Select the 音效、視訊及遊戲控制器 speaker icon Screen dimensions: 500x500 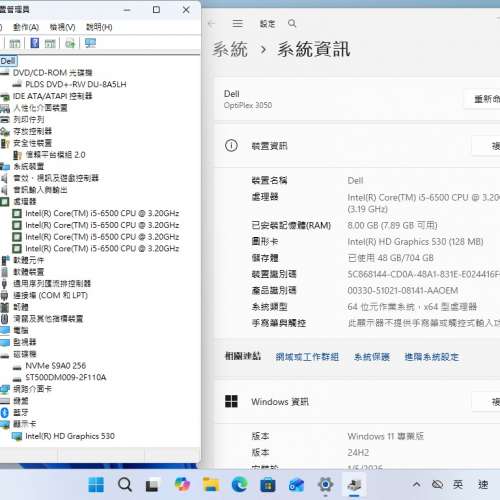click(x=5, y=178)
